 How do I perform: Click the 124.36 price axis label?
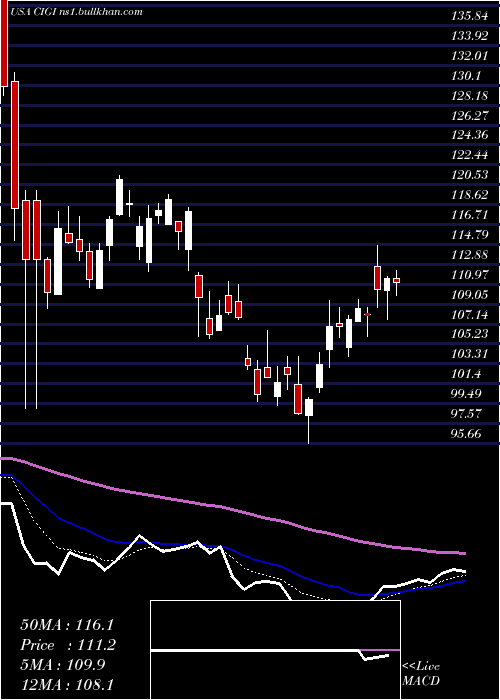[469, 135]
